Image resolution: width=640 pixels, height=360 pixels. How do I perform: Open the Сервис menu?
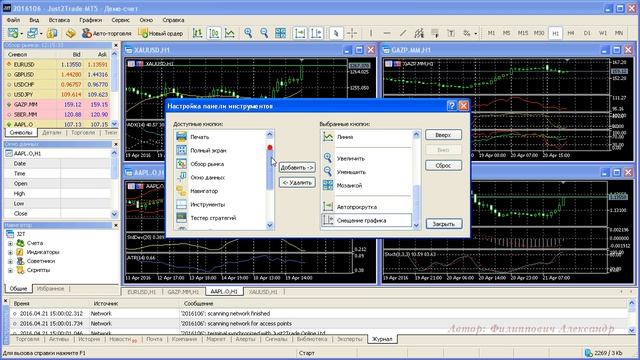(120, 20)
